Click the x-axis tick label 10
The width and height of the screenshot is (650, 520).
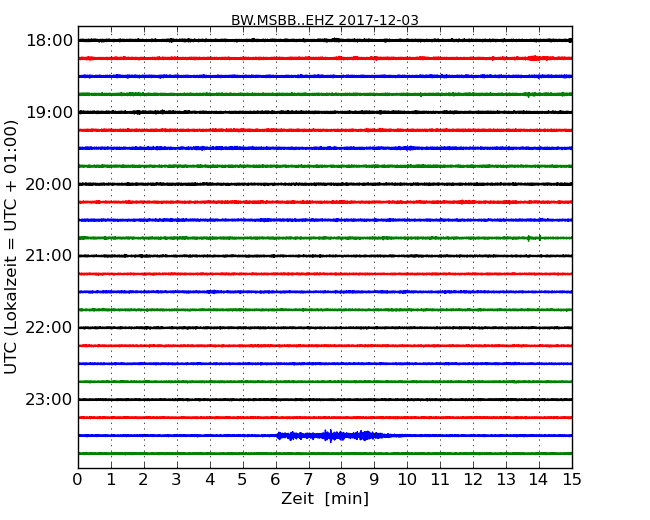click(x=407, y=479)
